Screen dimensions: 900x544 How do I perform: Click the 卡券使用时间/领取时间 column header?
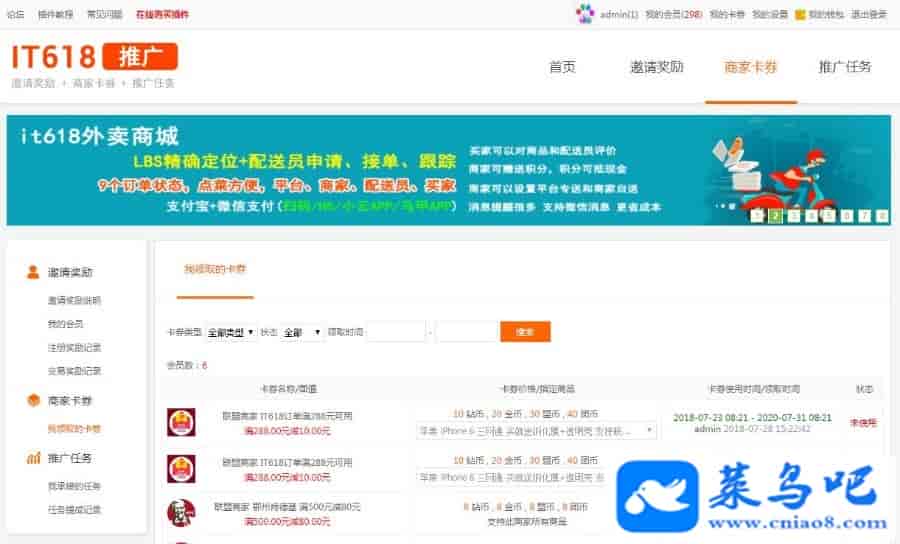(754, 389)
